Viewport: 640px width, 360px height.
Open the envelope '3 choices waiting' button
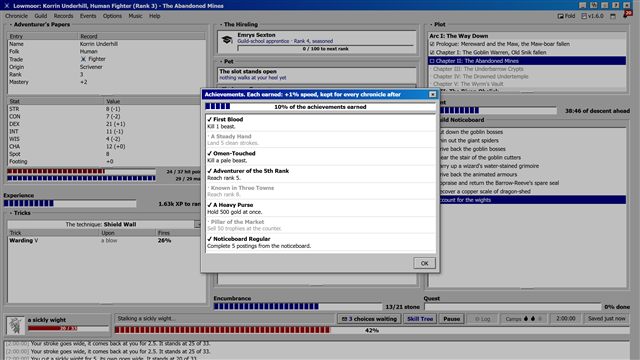pos(369,319)
